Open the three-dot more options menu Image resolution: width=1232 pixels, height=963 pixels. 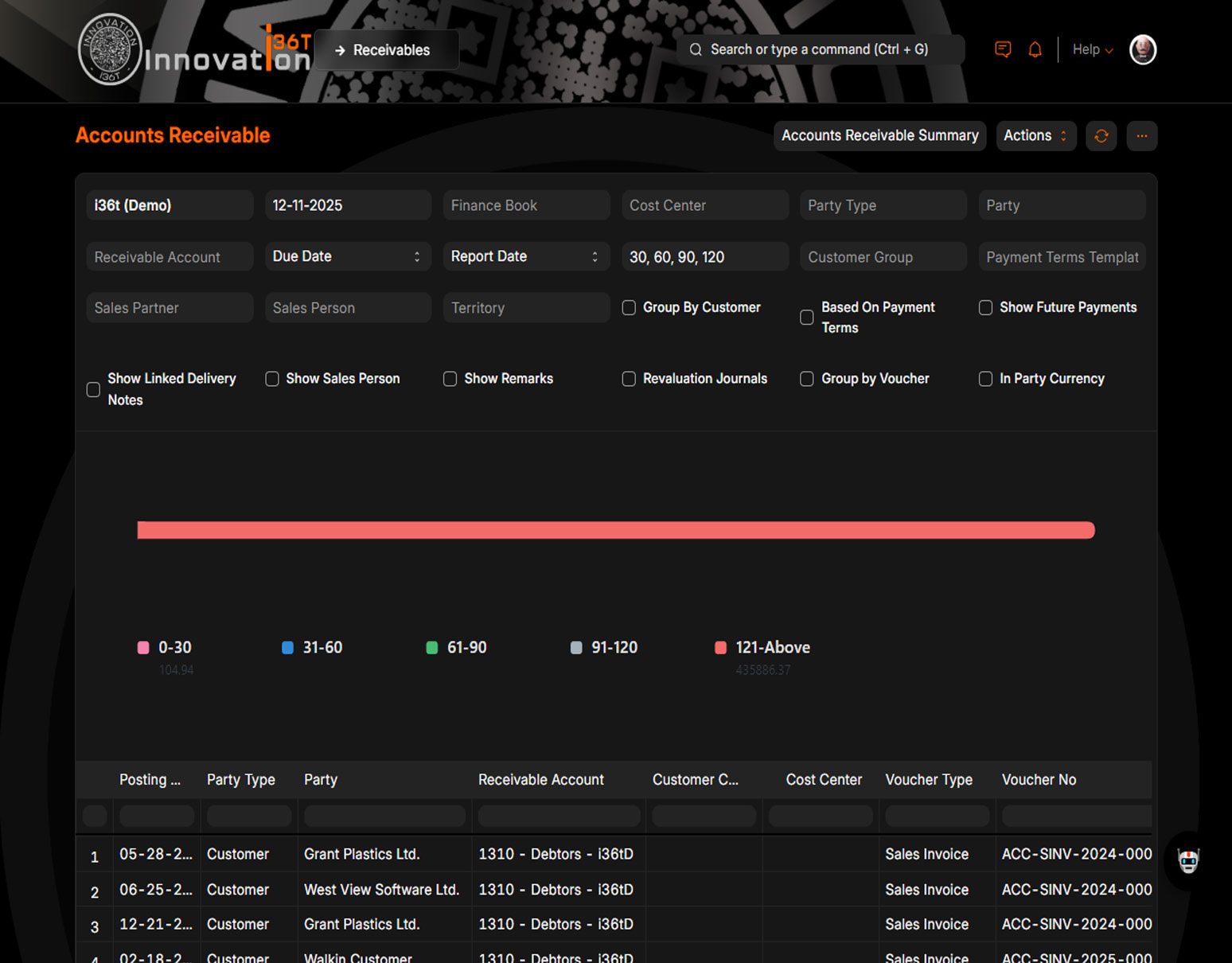[1141, 136]
